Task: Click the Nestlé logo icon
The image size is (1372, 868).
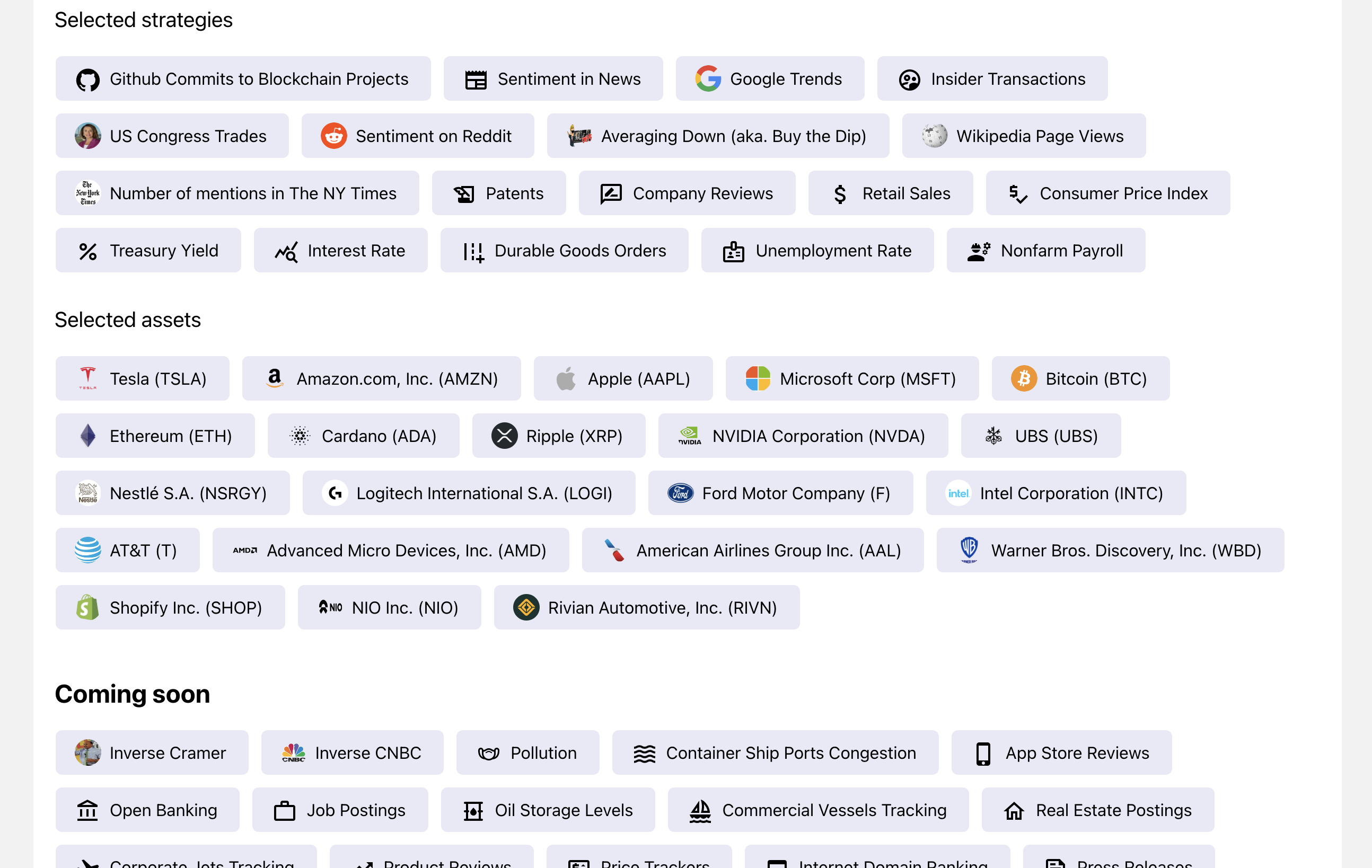Action: (88, 493)
